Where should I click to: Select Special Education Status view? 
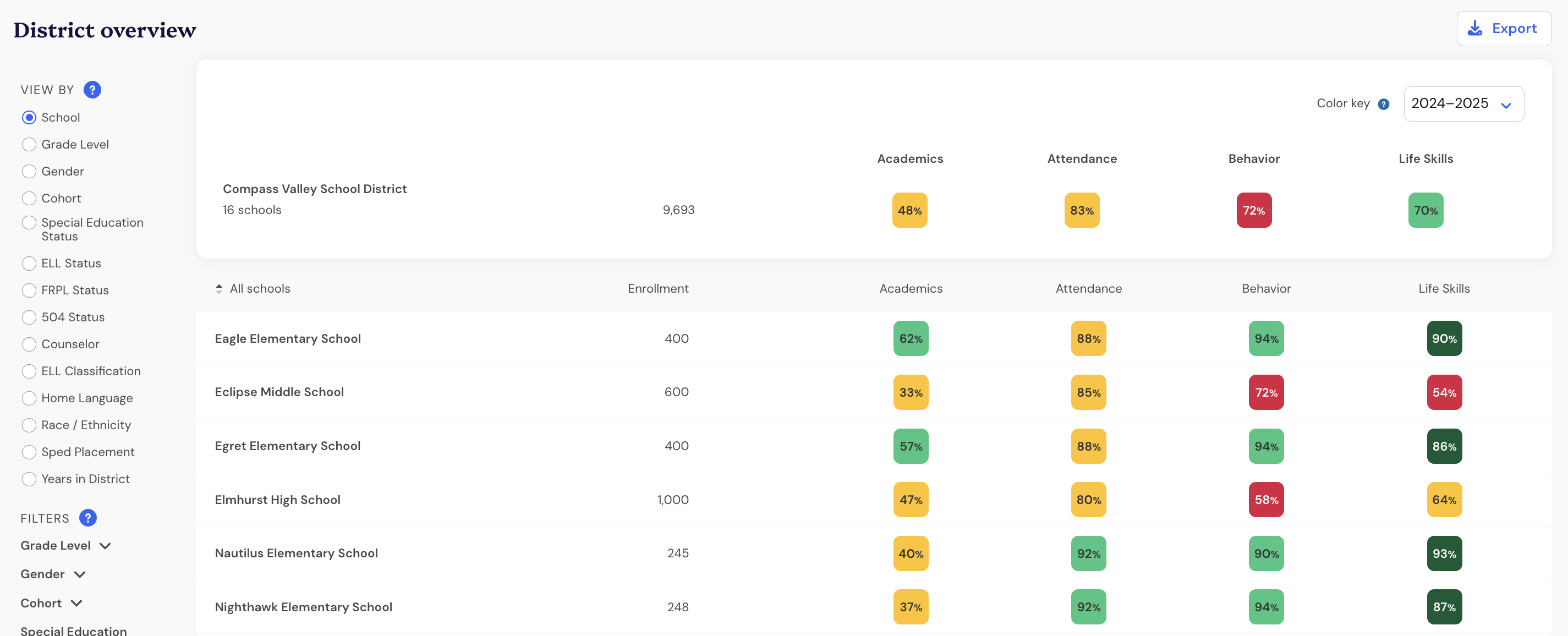pos(29,223)
